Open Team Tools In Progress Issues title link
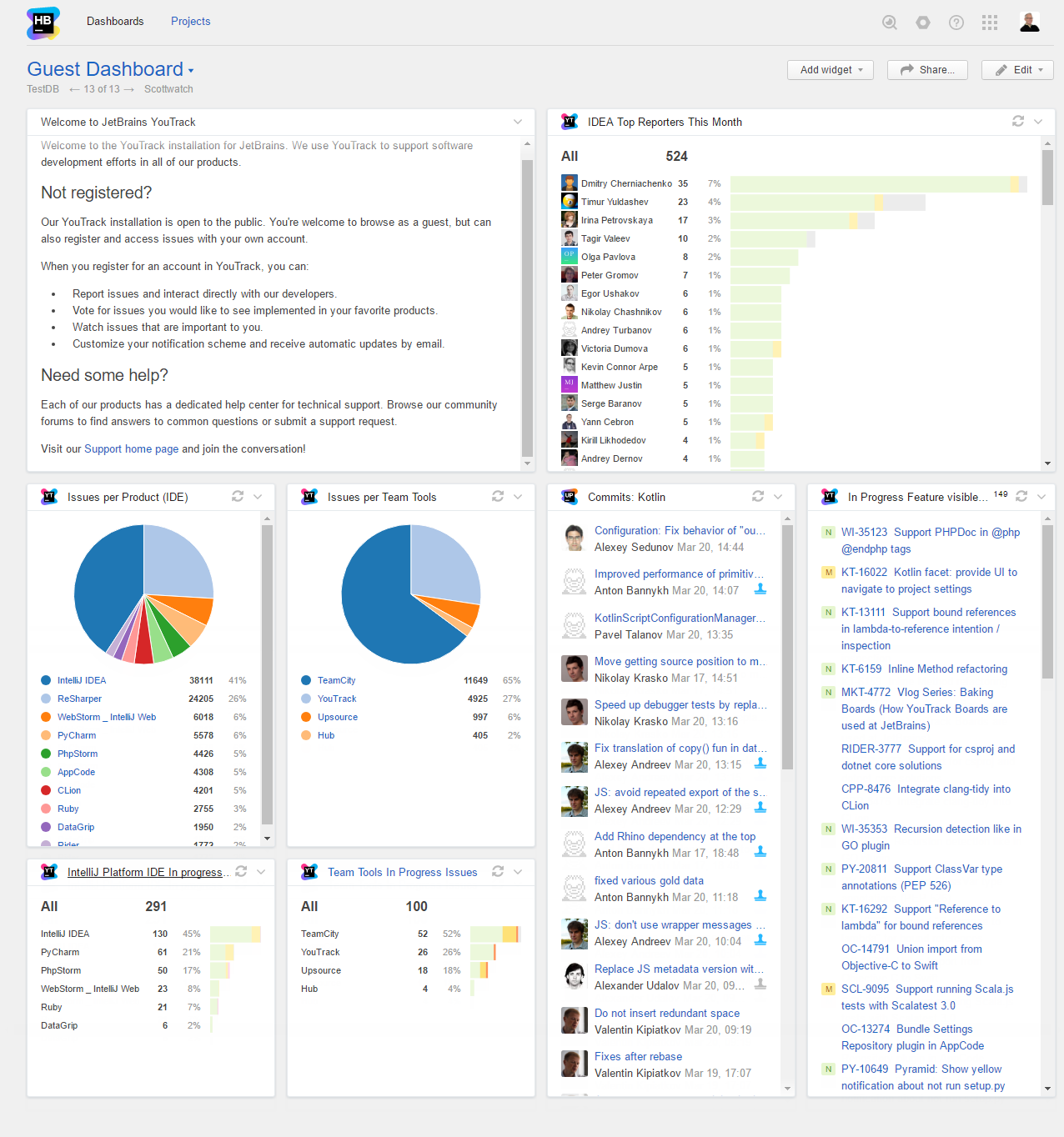1064x1137 pixels. [402, 872]
